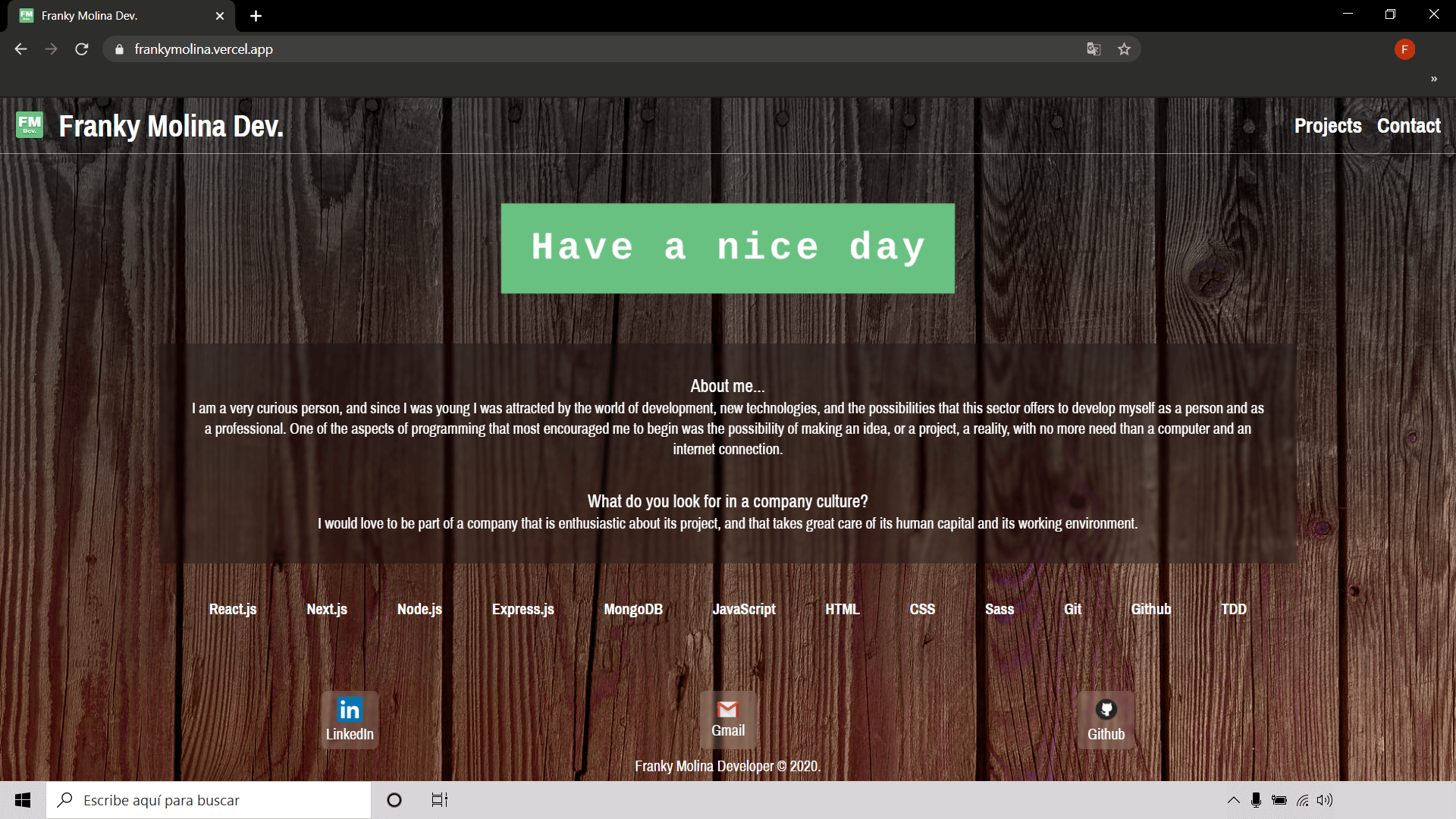
Task: Click the CSS skill label
Action: (x=922, y=609)
